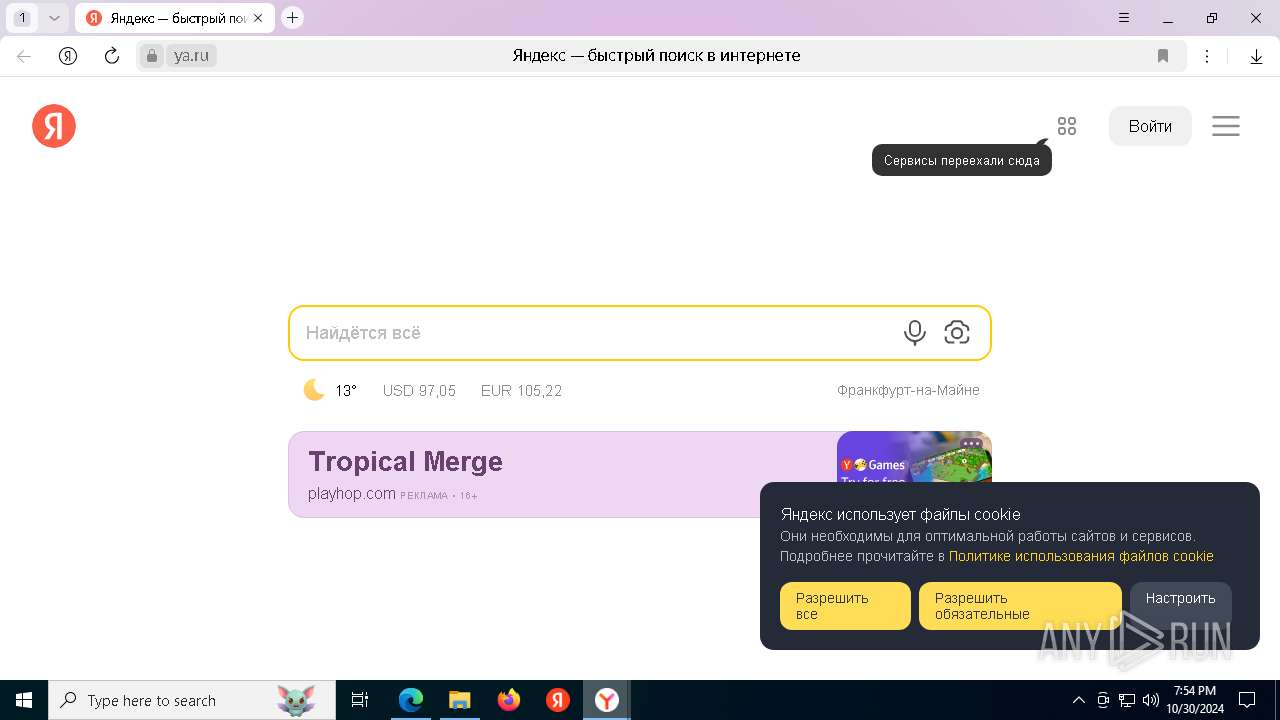Viewport: 1280px width, 720px height.
Task: Click Разрешить все cookie button
Action: (845, 606)
